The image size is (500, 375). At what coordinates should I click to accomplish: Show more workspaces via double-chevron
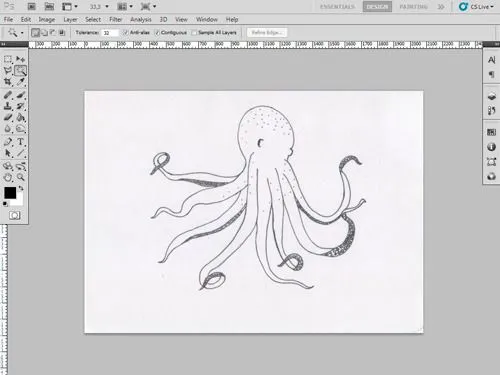click(x=441, y=6)
